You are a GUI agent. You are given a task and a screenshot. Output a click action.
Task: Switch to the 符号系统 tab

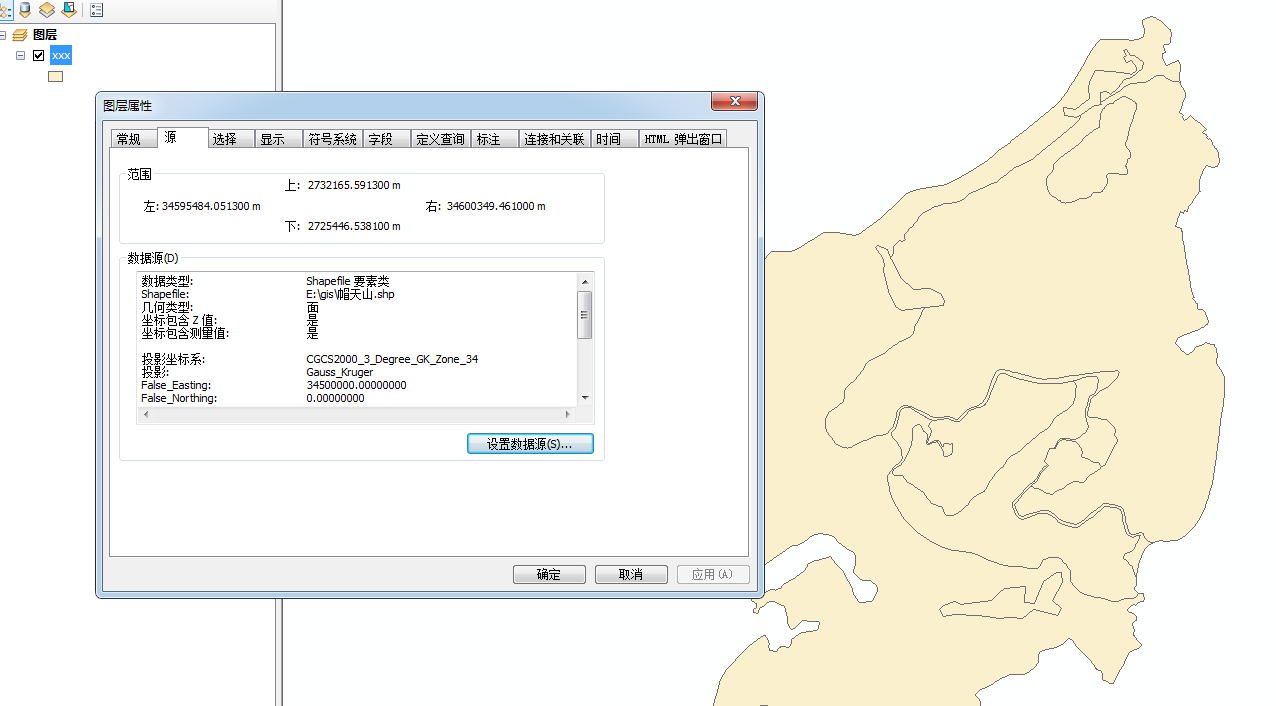(x=332, y=139)
